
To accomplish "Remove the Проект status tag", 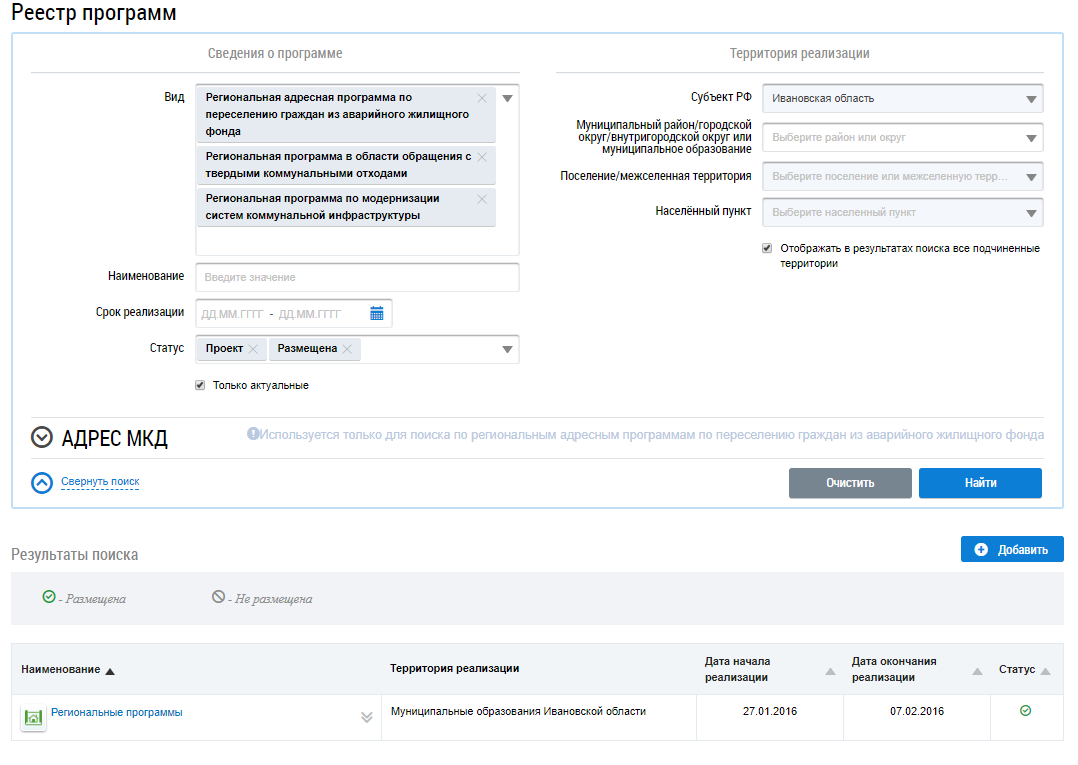I will pyautogui.click(x=253, y=349).
